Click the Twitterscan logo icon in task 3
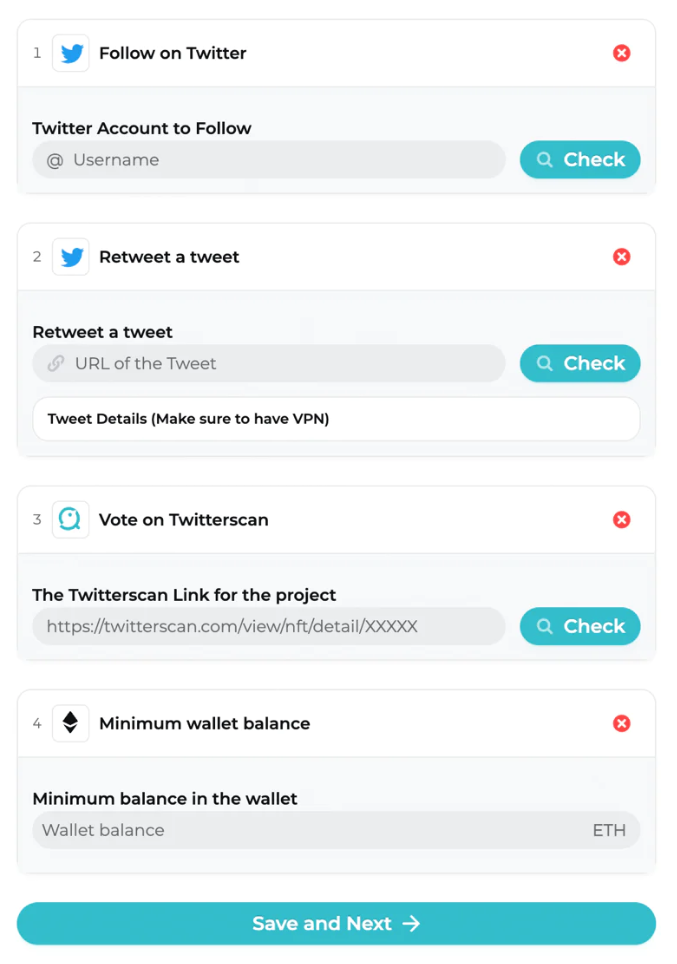This screenshot has height=964, width=677. tap(71, 520)
